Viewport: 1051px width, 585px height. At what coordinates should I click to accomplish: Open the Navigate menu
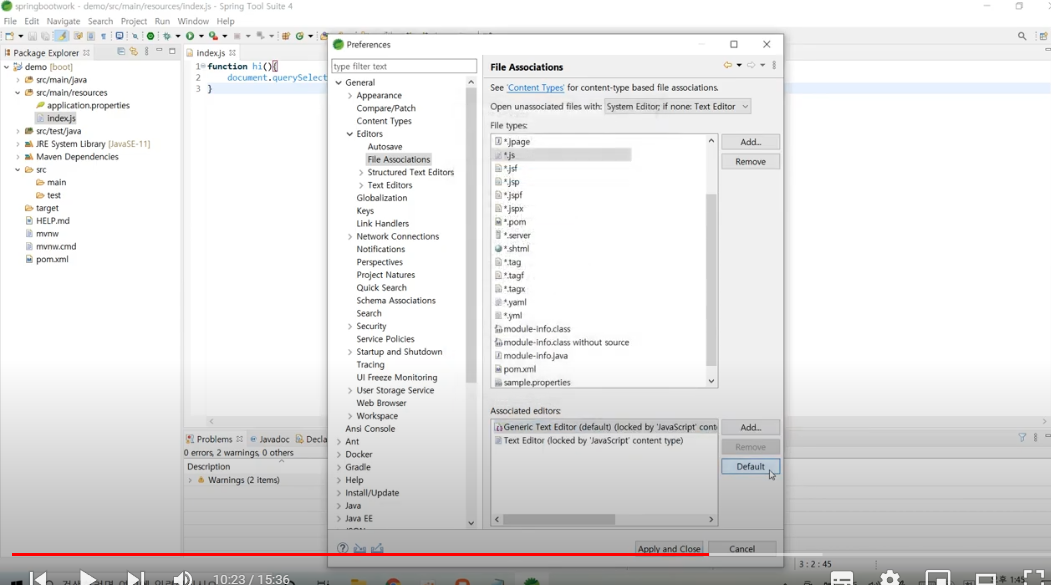pos(63,21)
